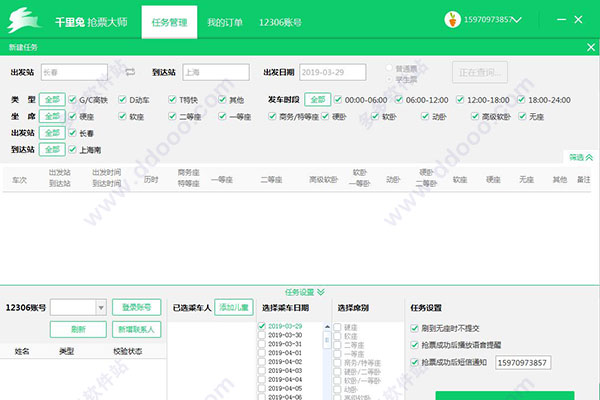The image size is (600, 400).
Task: Toggle 其他 train type checkbox
Action: tap(222, 100)
